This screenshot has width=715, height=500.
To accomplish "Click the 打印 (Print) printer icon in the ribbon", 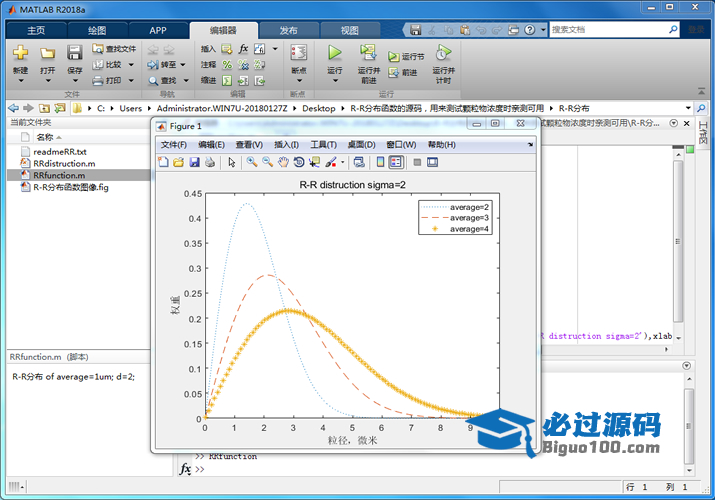I will point(98,81).
